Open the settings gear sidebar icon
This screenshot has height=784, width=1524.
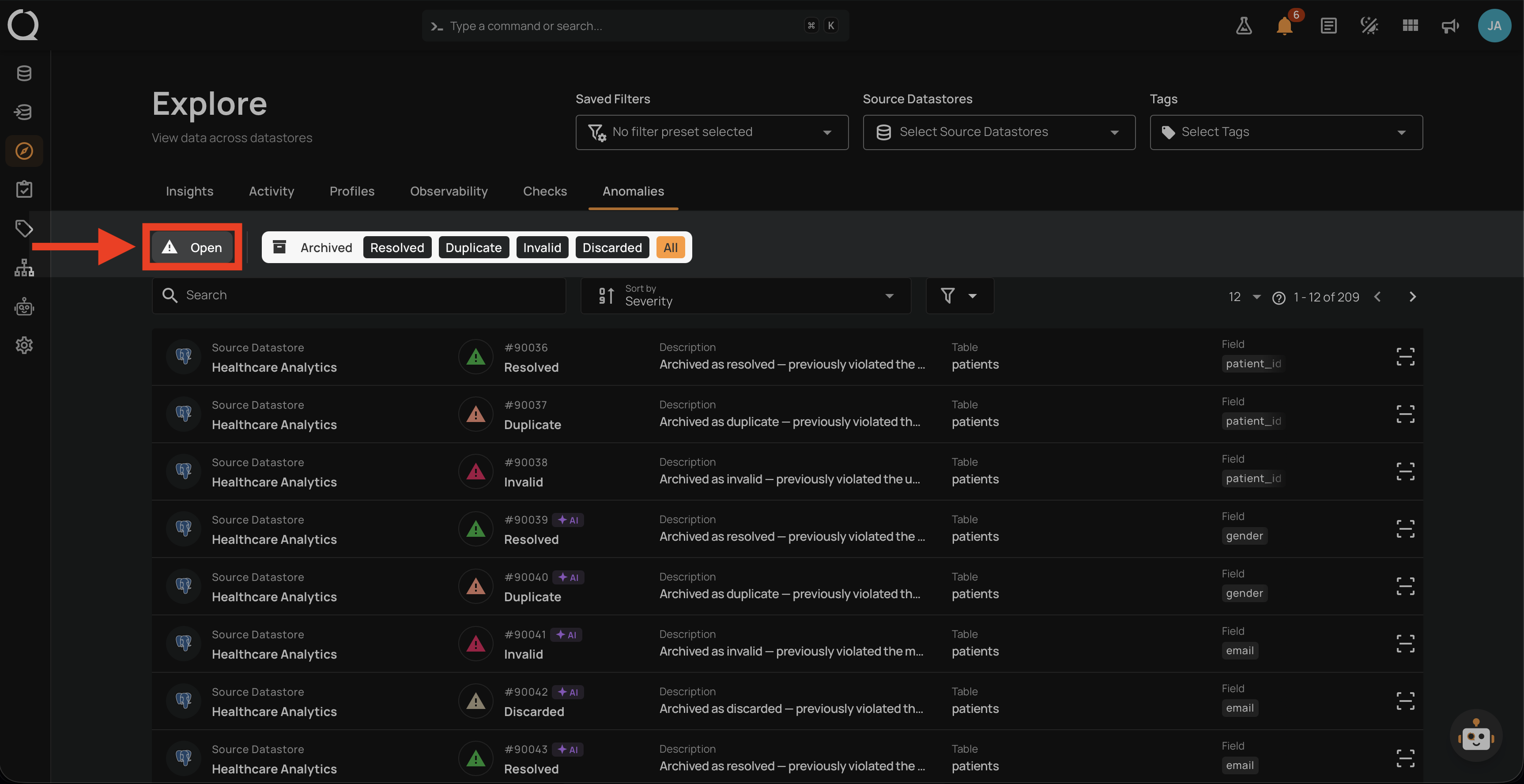click(x=24, y=345)
